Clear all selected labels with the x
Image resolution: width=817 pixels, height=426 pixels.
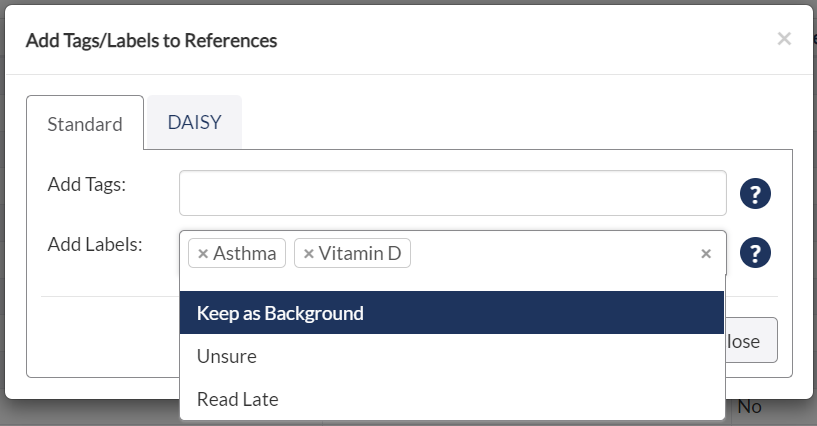(706, 254)
